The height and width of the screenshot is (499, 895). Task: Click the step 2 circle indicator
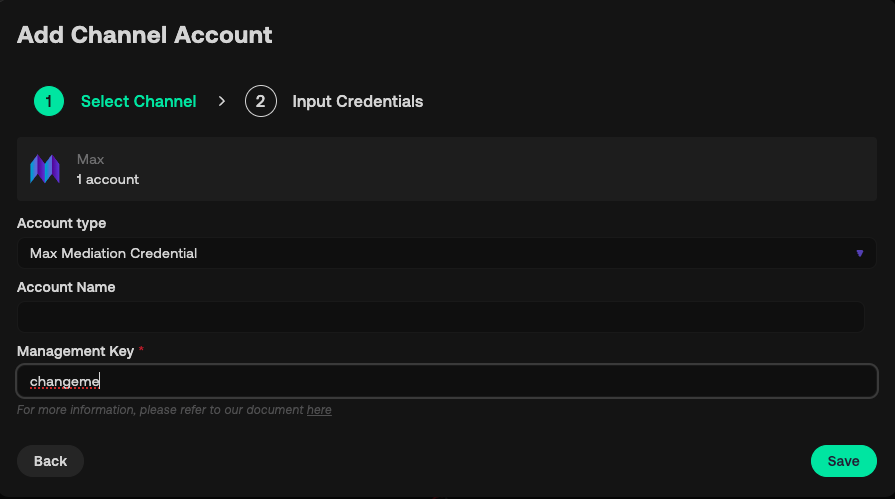(x=261, y=101)
